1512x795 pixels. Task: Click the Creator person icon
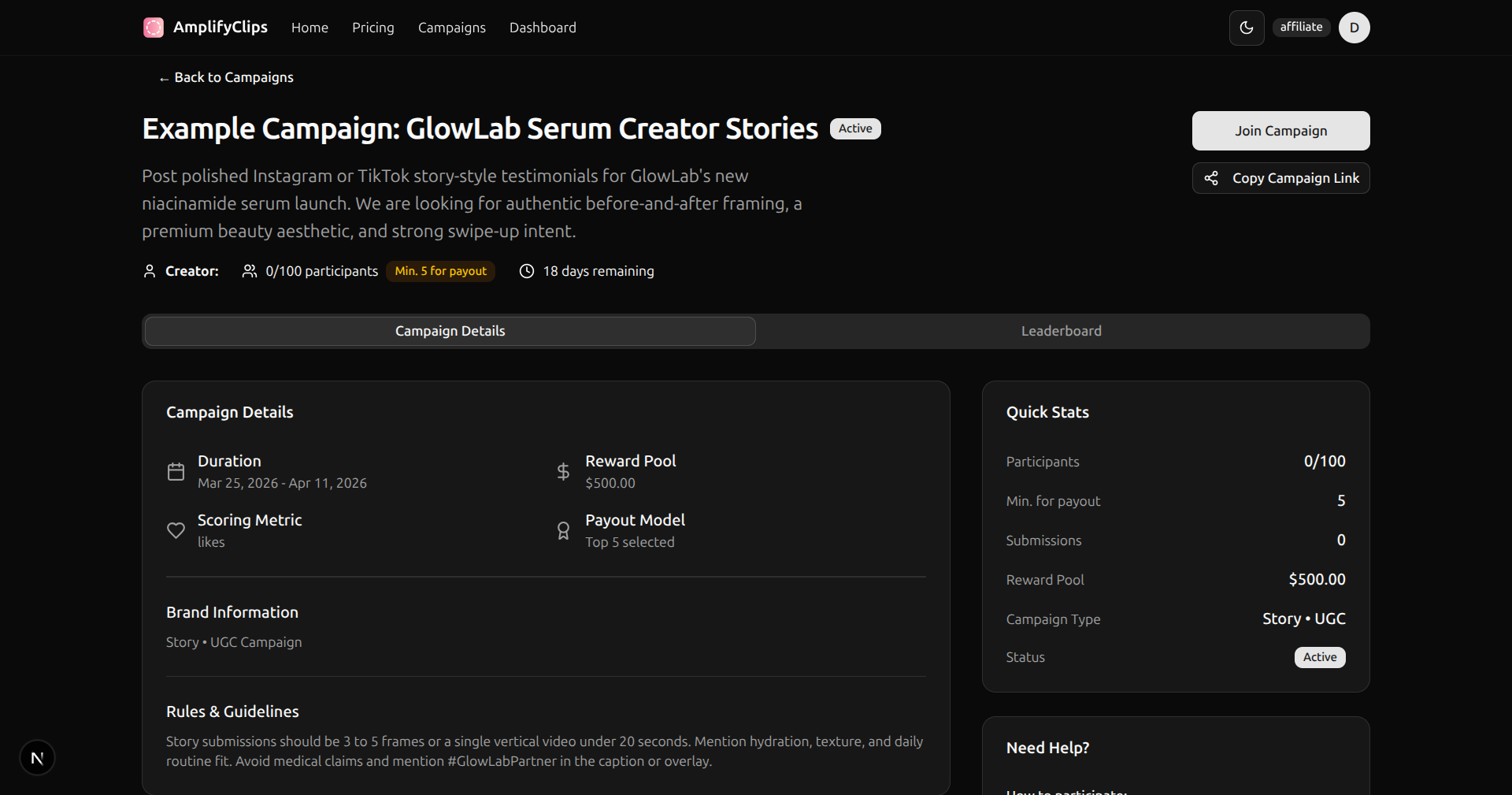pyautogui.click(x=150, y=271)
